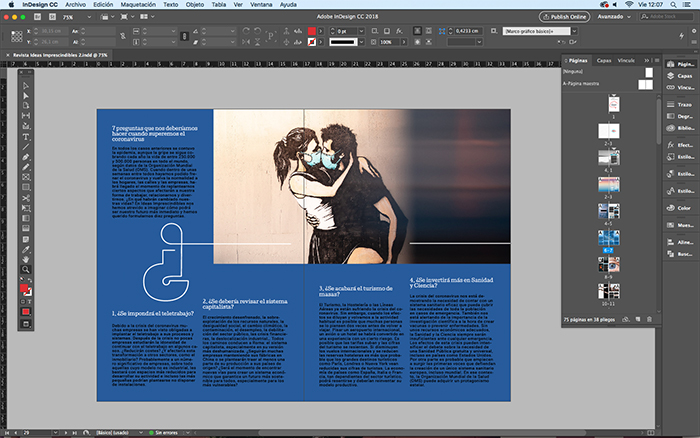This screenshot has height=438, width=700.
Task: Switch to the Capas tab
Action: (604, 60)
